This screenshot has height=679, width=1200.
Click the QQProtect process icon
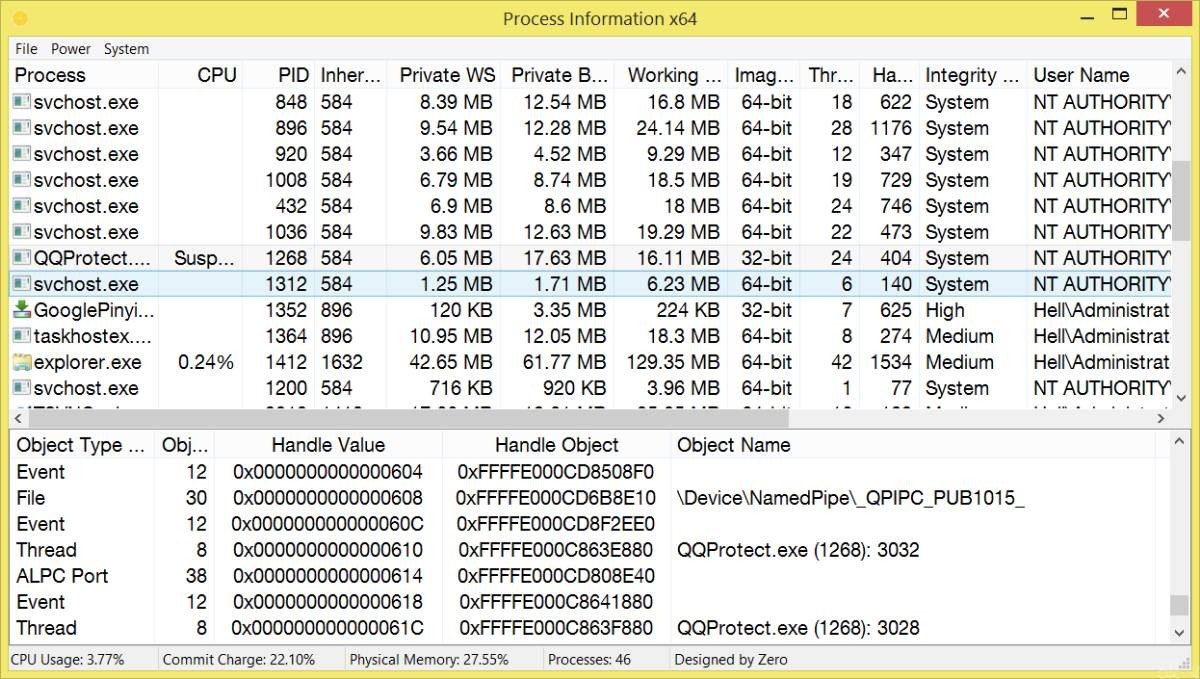pos(22,258)
